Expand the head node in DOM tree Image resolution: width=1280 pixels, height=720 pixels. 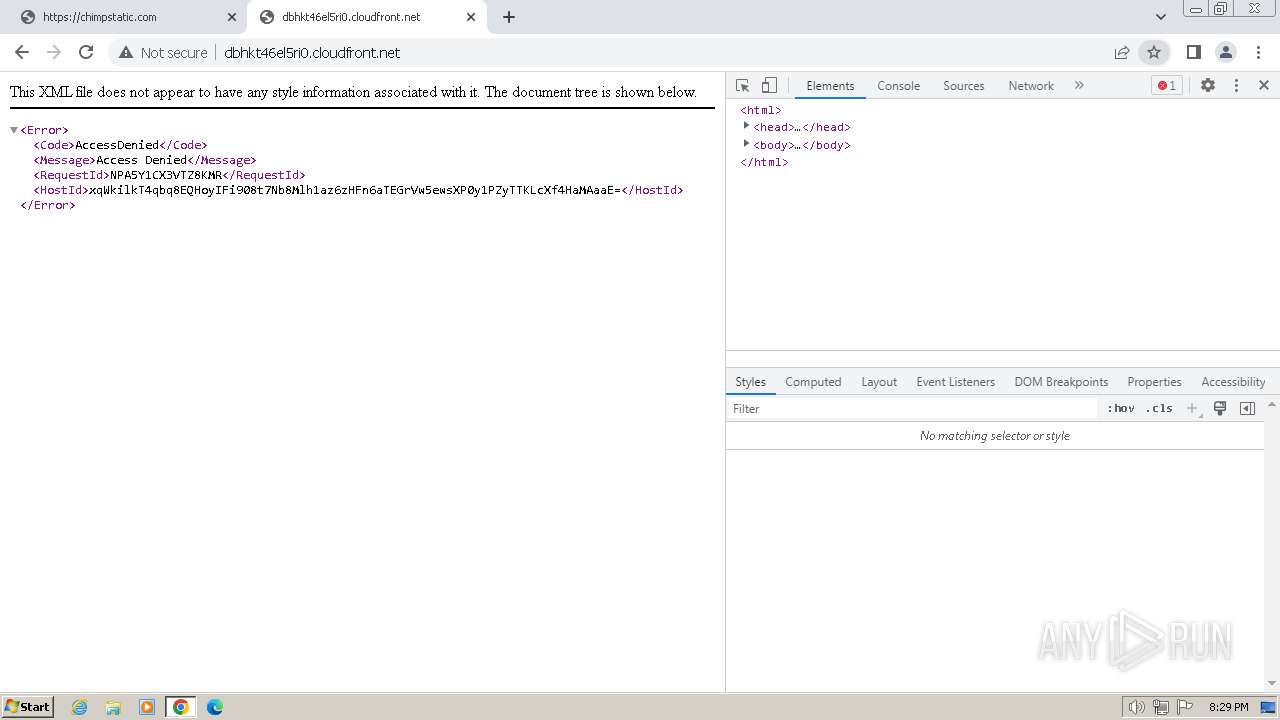pos(746,126)
